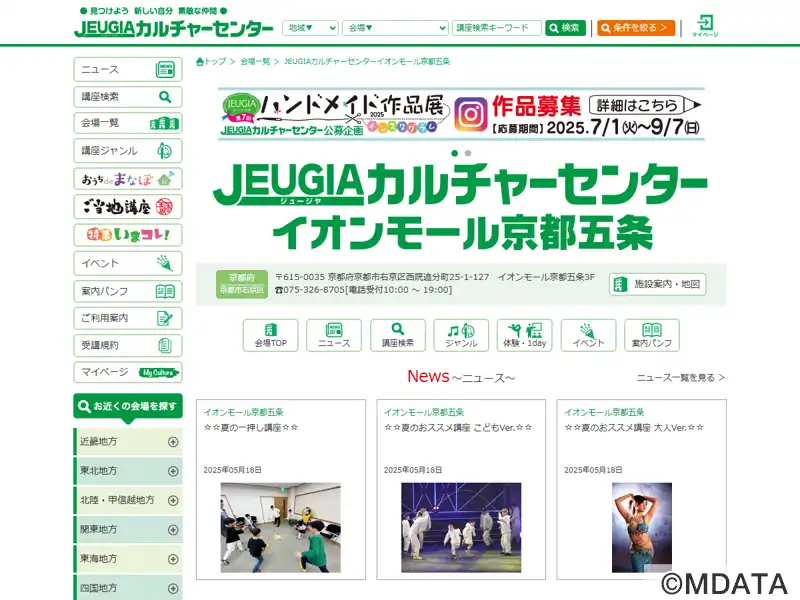Image resolution: width=800 pixels, height=600 pixels.
Task: Open the ご当地講座 sidebar banner
Action: point(128,207)
